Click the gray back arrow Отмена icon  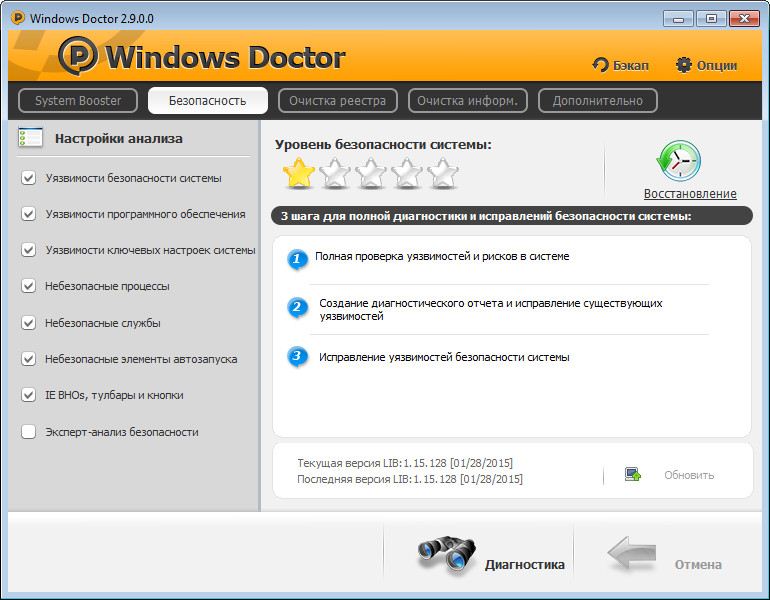pos(632,553)
